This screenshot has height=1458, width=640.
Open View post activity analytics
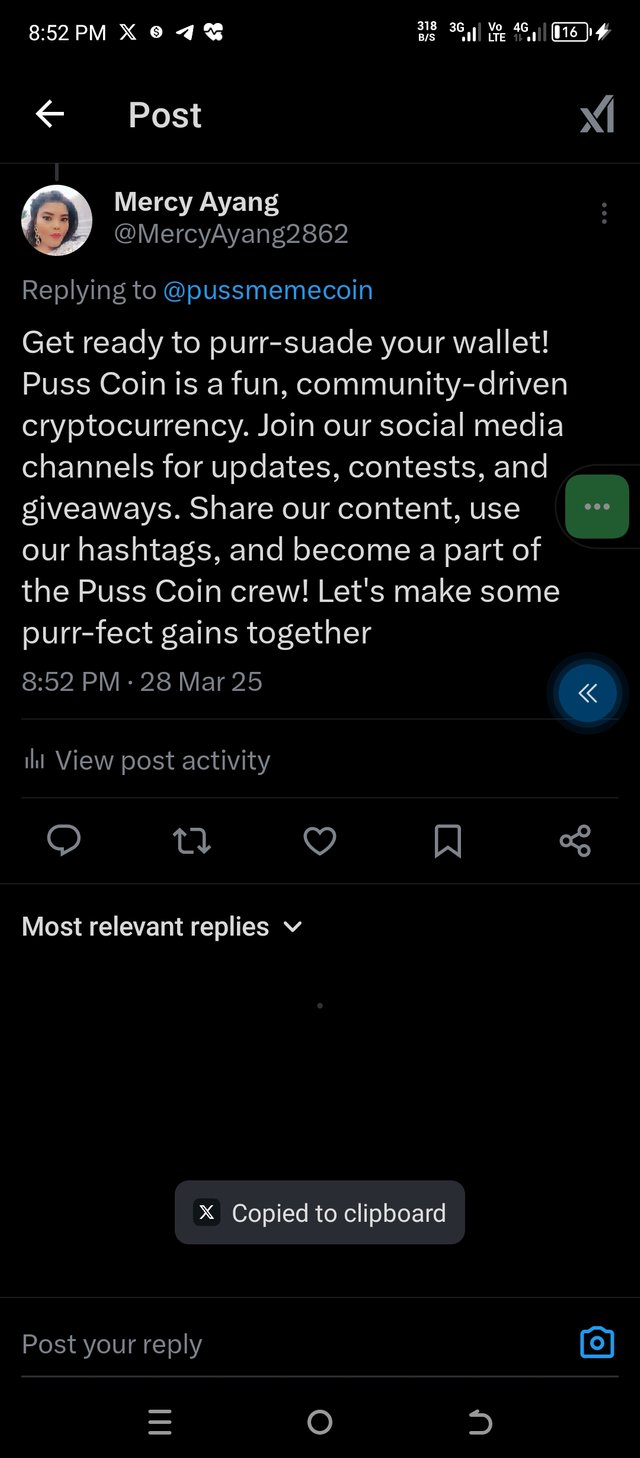tap(147, 761)
